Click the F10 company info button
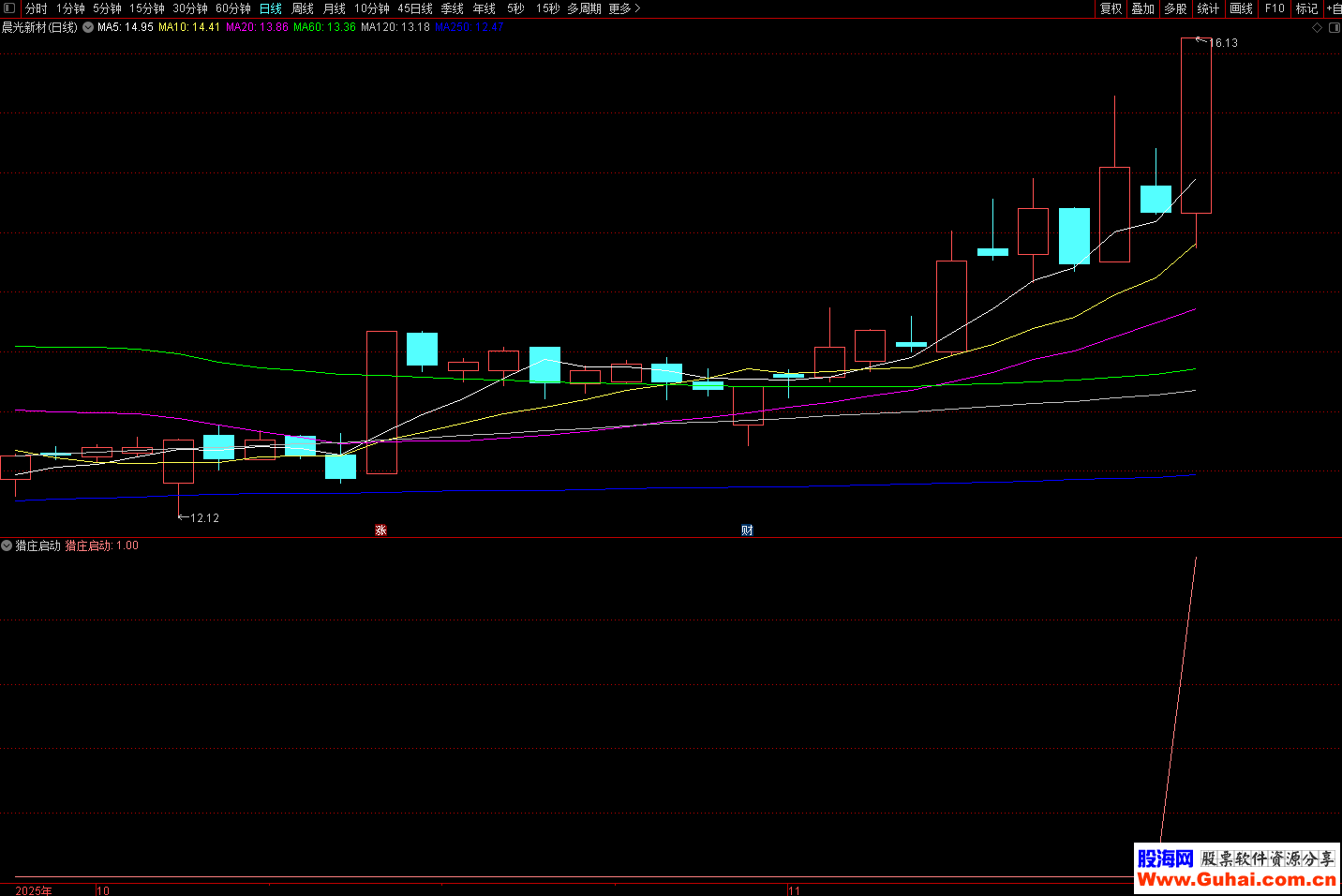Screen dimensions: 1342x896 (1275, 8)
